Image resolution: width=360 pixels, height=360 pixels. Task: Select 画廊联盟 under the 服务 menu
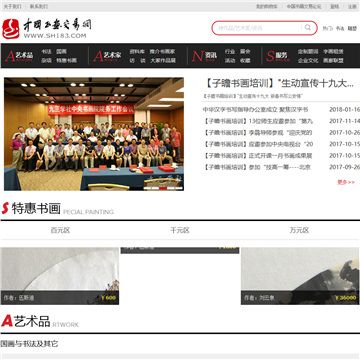pos(333,61)
